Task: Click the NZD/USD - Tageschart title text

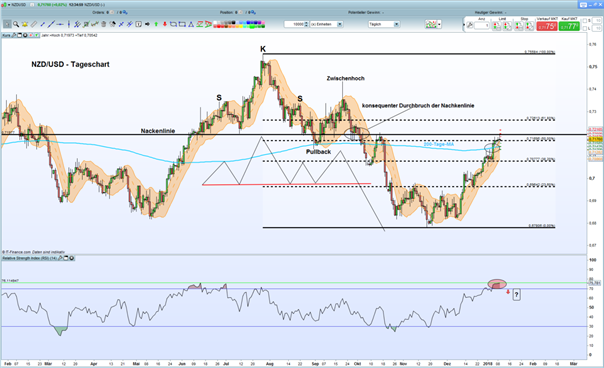Action: click(70, 64)
